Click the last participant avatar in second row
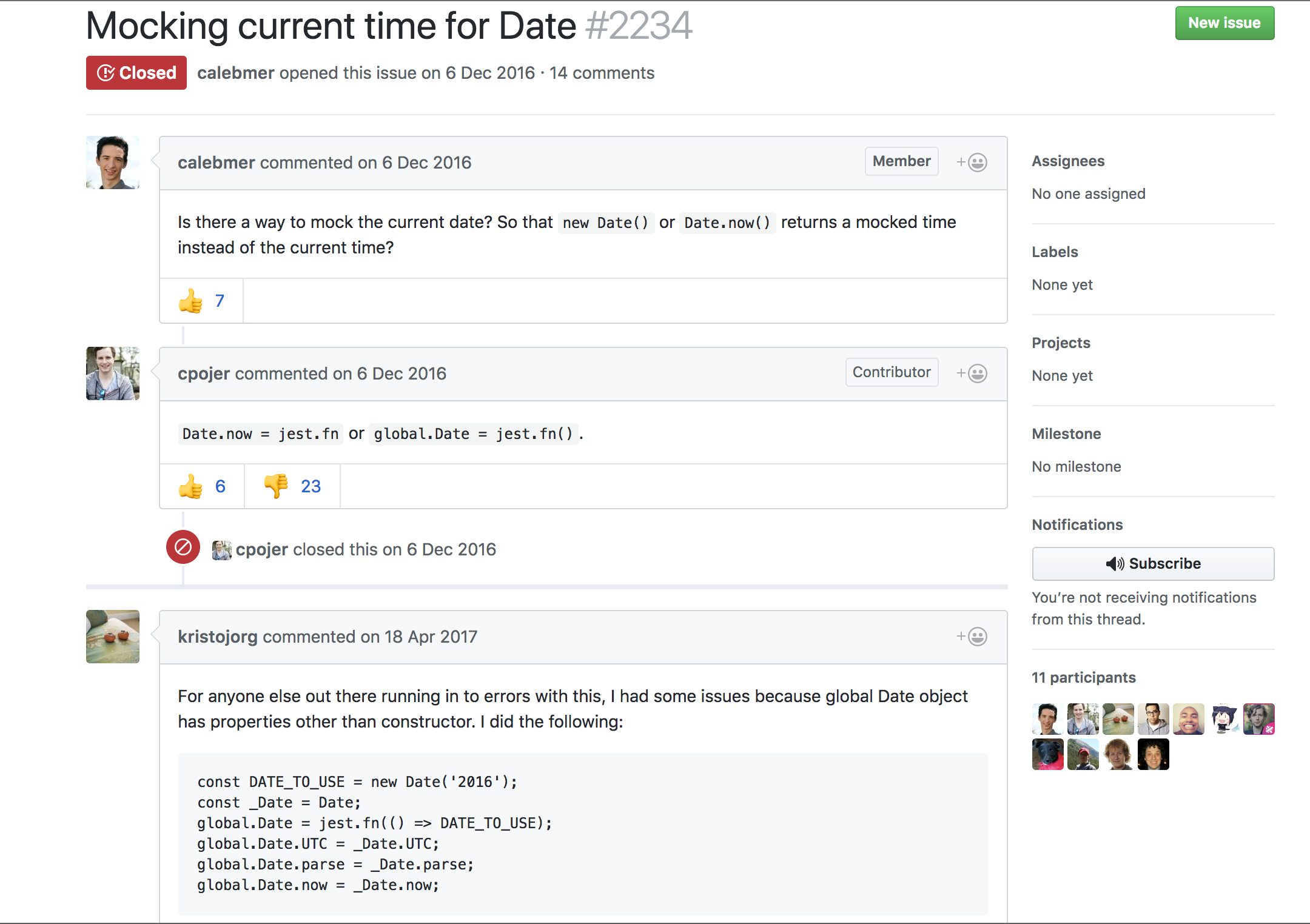The height and width of the screenshot is (924, 1310). point(1153,754)
